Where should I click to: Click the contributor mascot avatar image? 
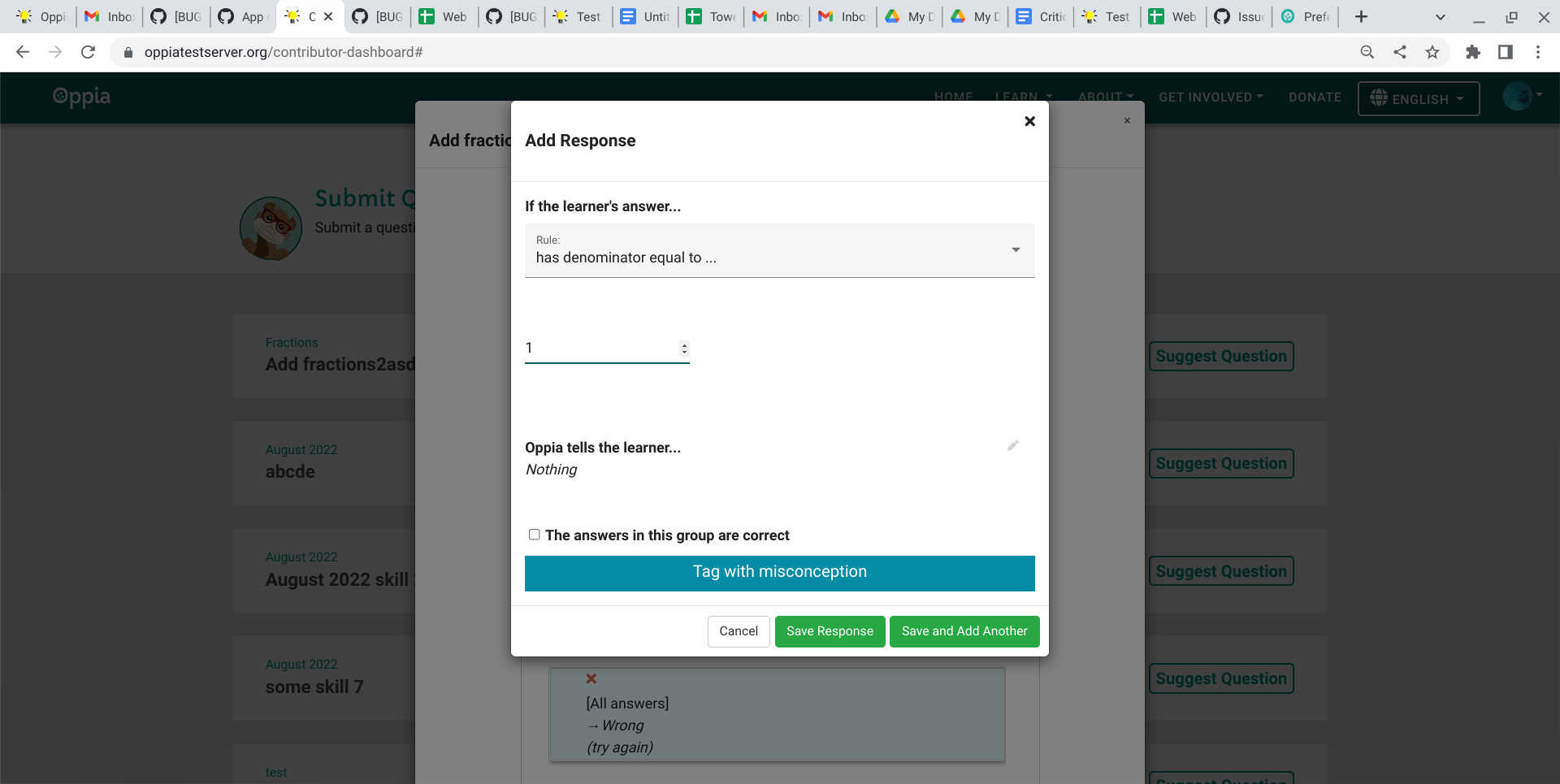pyautogui.click(x=271, y=228)
